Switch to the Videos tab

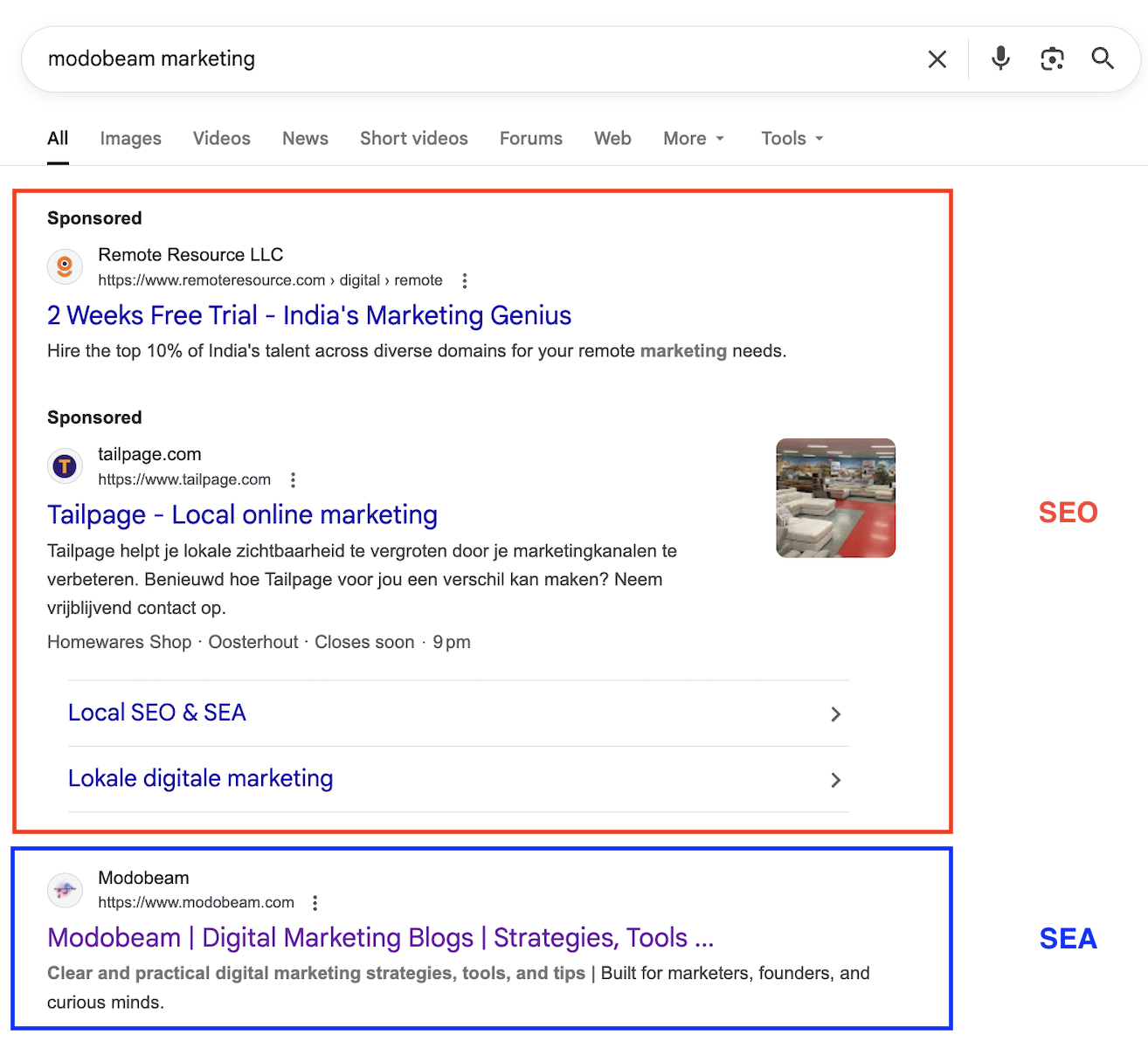pyautogui.click(x=221, y=138)
